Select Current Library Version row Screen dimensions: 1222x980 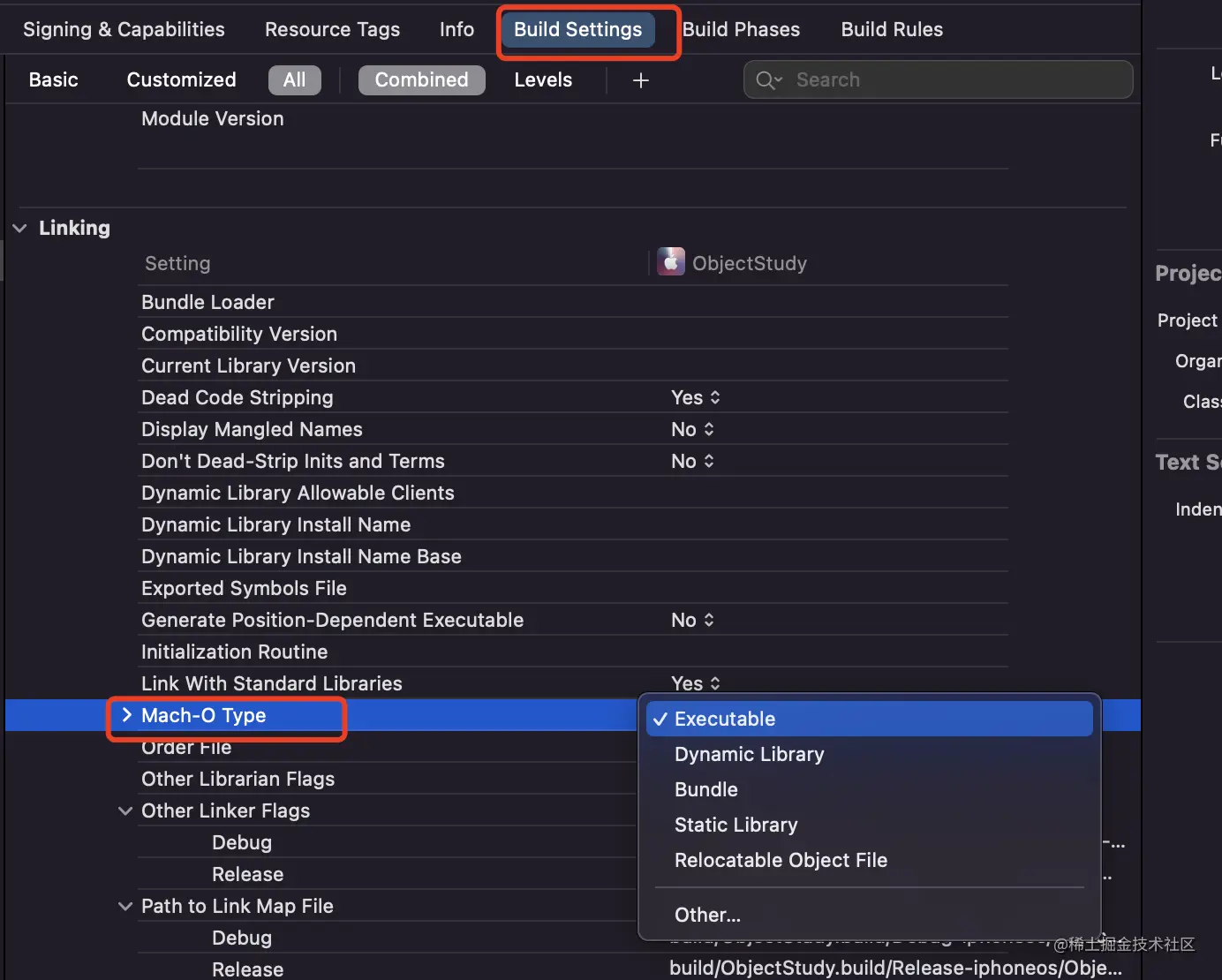coord(248,366)
